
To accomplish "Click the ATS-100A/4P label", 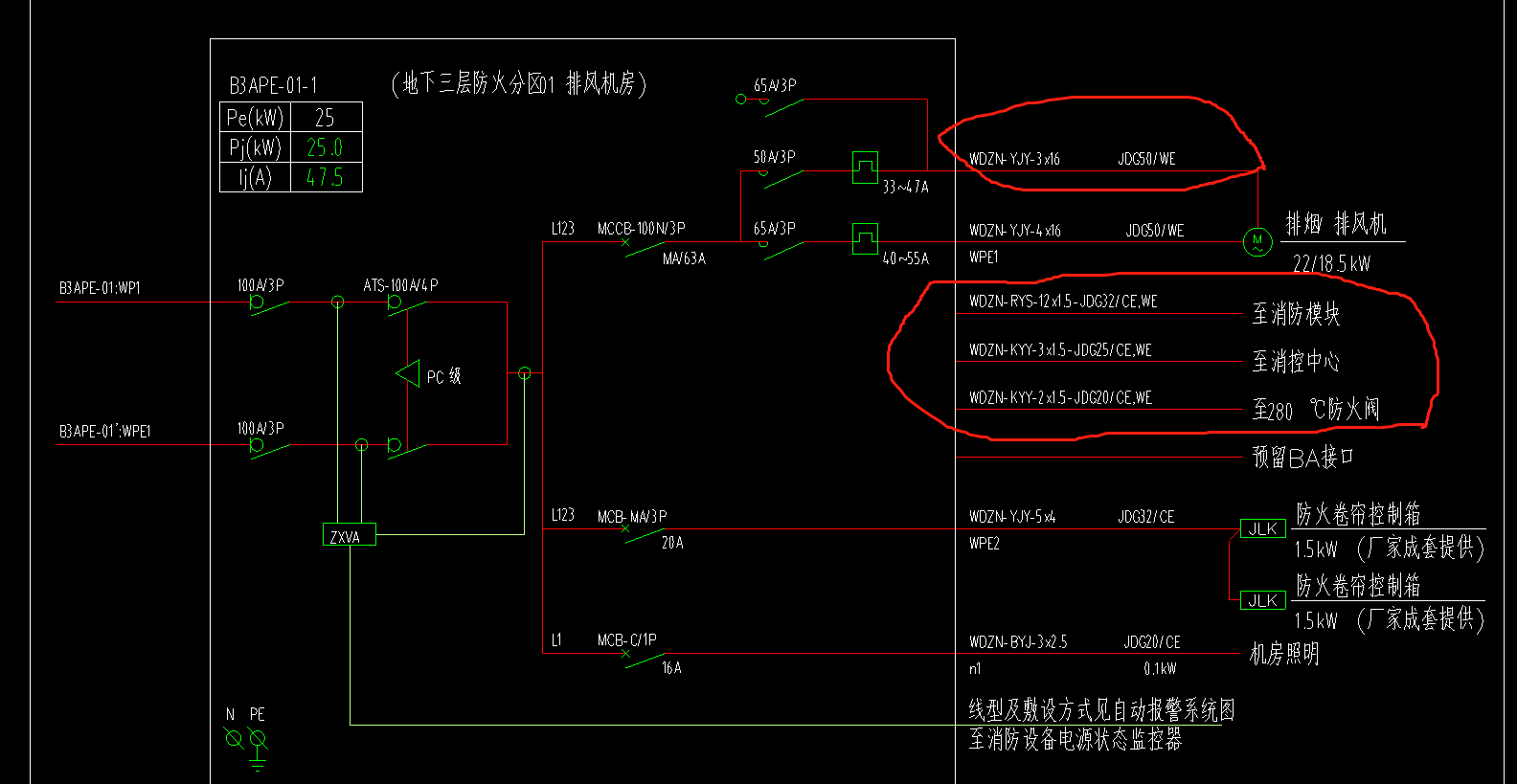I will [x=400, y=285].
